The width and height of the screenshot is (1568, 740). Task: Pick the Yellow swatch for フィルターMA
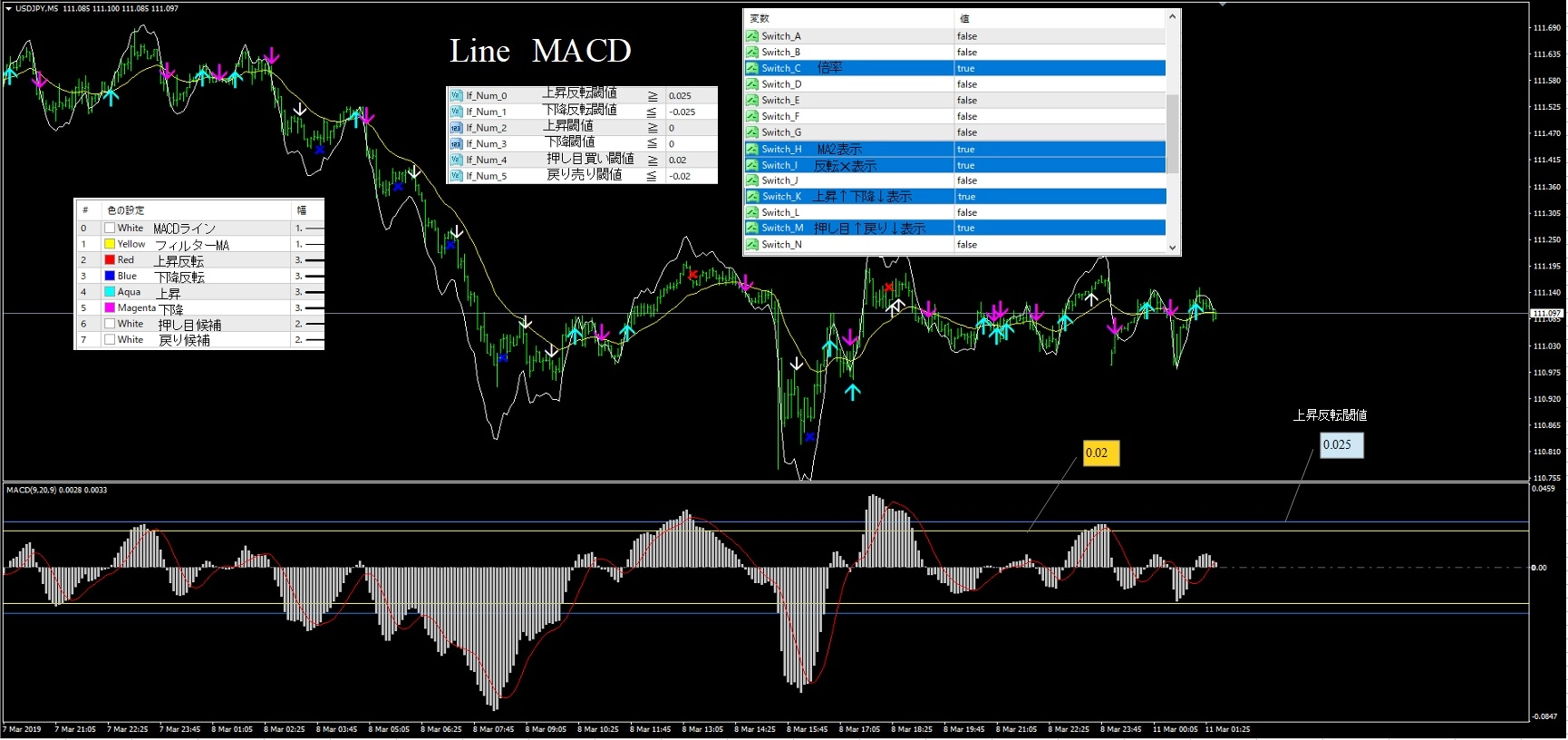point(110,244)
